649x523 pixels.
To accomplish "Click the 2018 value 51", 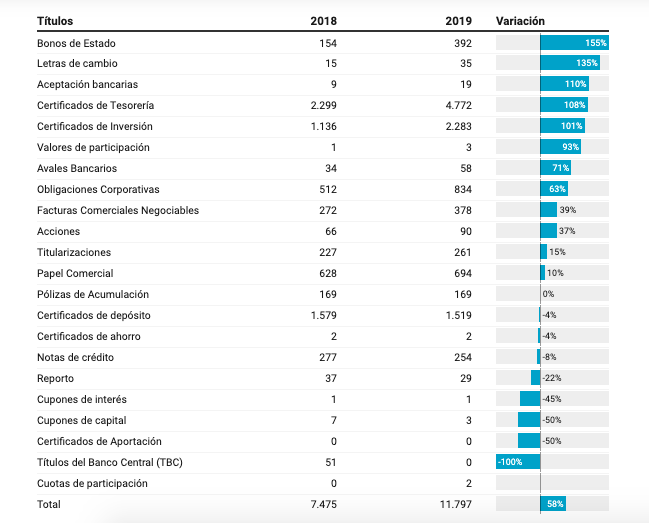I will click(x=331, y=463).
